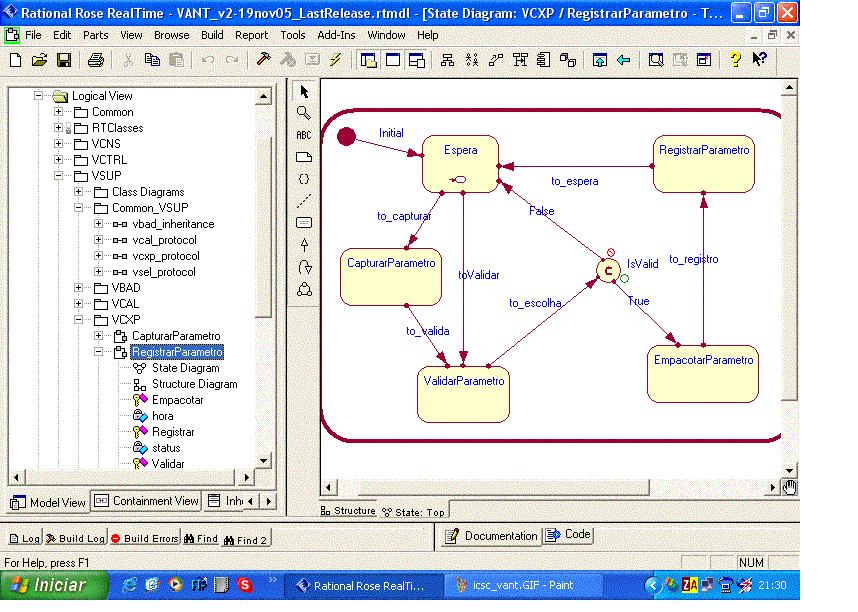
Task: Open the Add-Ins menu
Action: tap(336, 35)
